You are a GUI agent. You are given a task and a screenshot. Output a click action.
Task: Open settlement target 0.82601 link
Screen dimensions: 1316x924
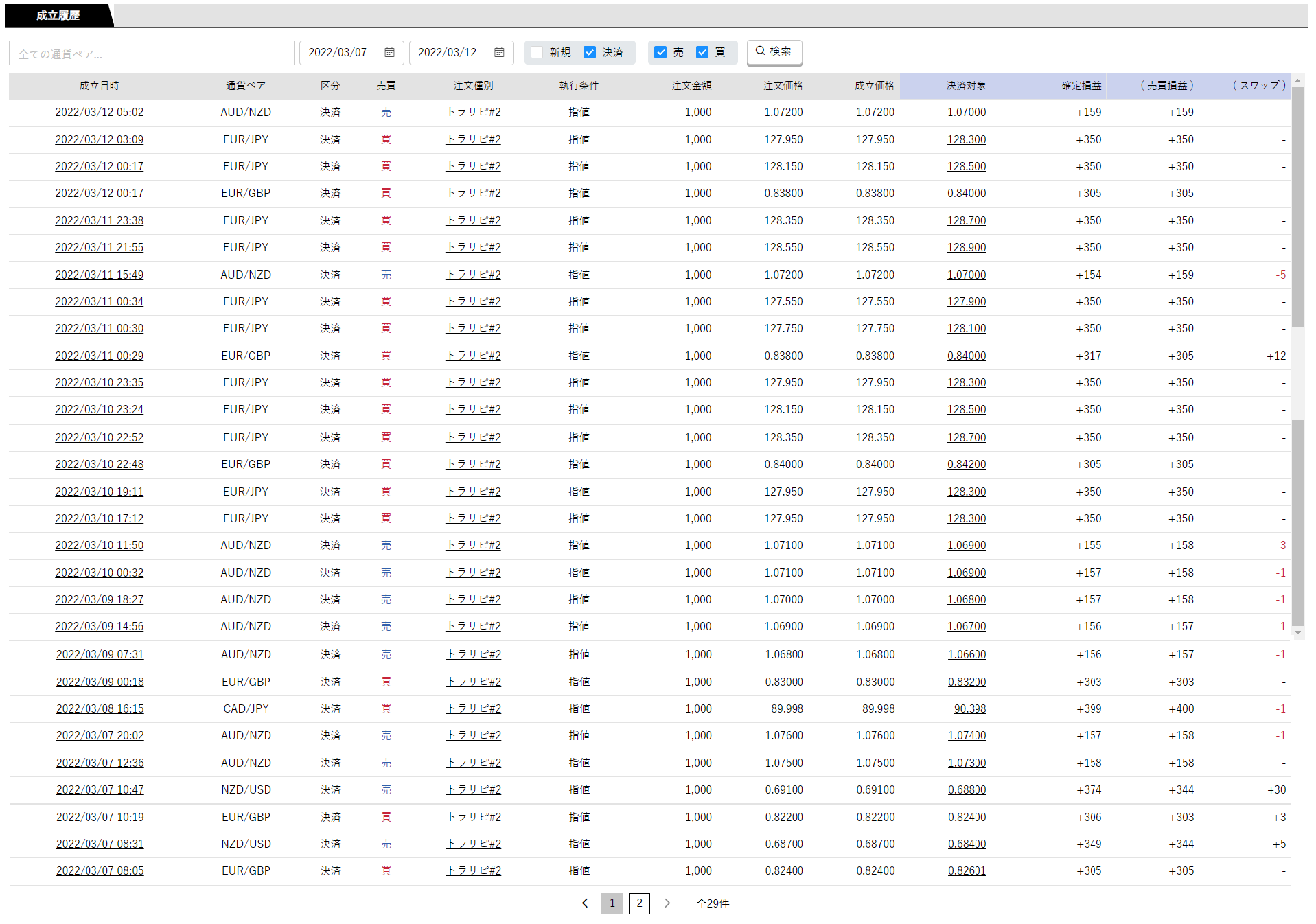click(967, 871)
